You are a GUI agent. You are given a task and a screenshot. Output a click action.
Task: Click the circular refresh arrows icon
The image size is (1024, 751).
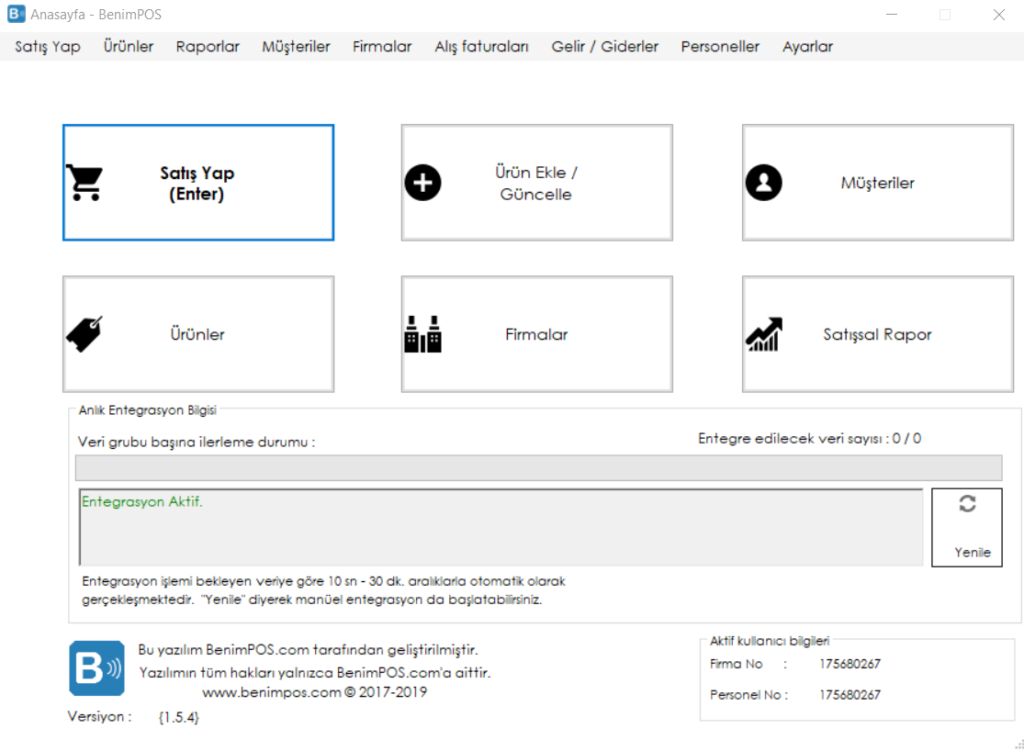(x=967, y=503)
